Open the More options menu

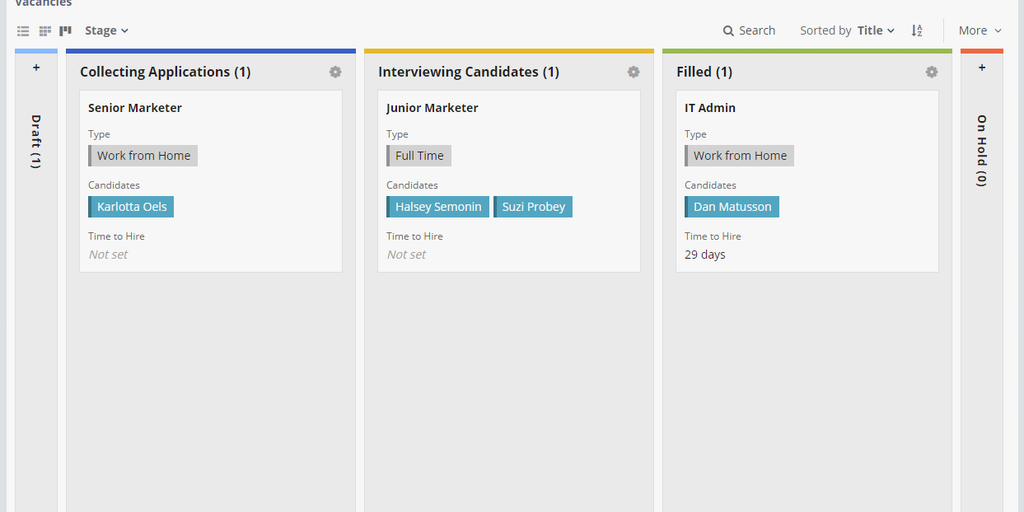[x=979, y=31]
